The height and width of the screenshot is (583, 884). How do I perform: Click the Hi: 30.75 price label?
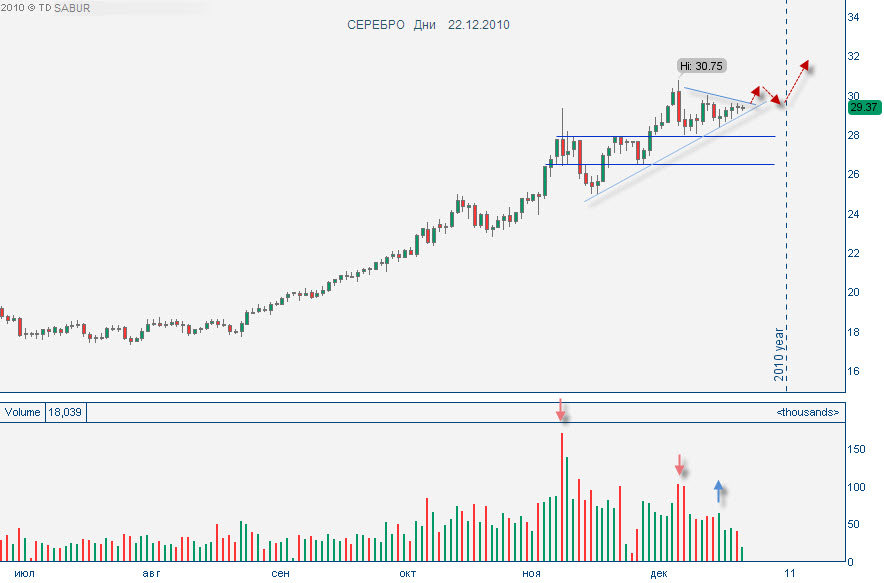[701, 66]
